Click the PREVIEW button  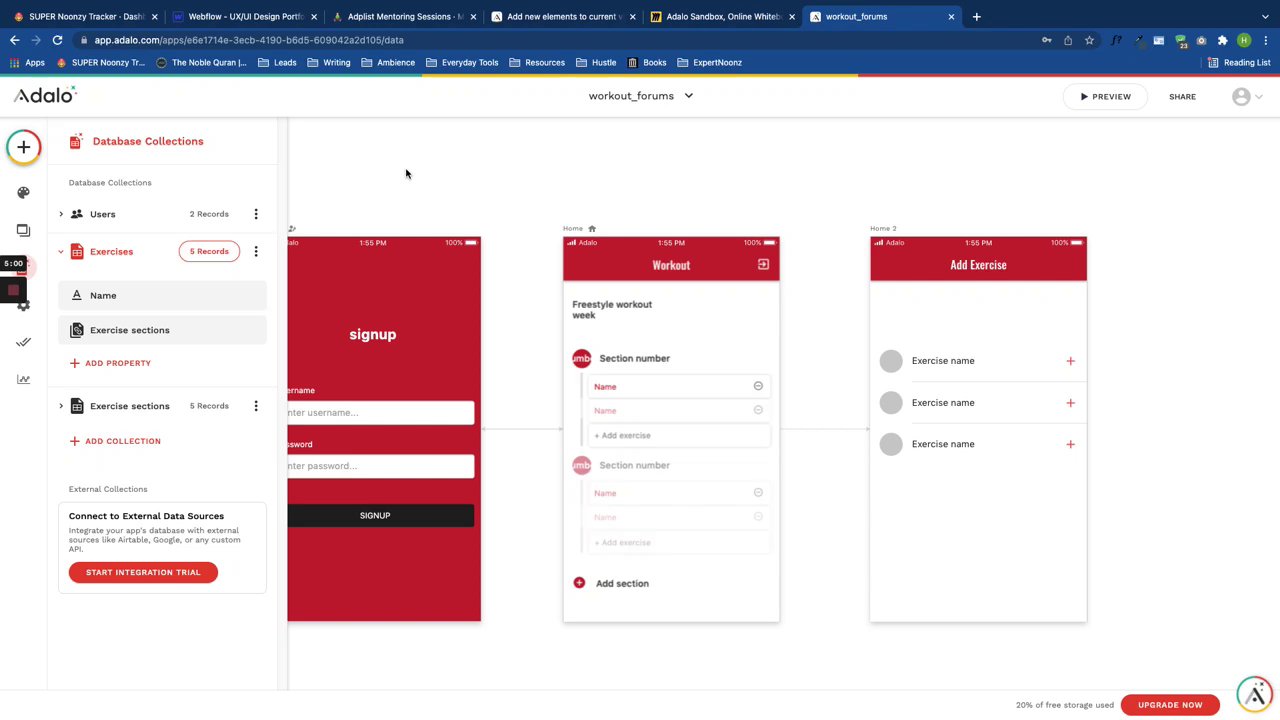(1105, 97)
